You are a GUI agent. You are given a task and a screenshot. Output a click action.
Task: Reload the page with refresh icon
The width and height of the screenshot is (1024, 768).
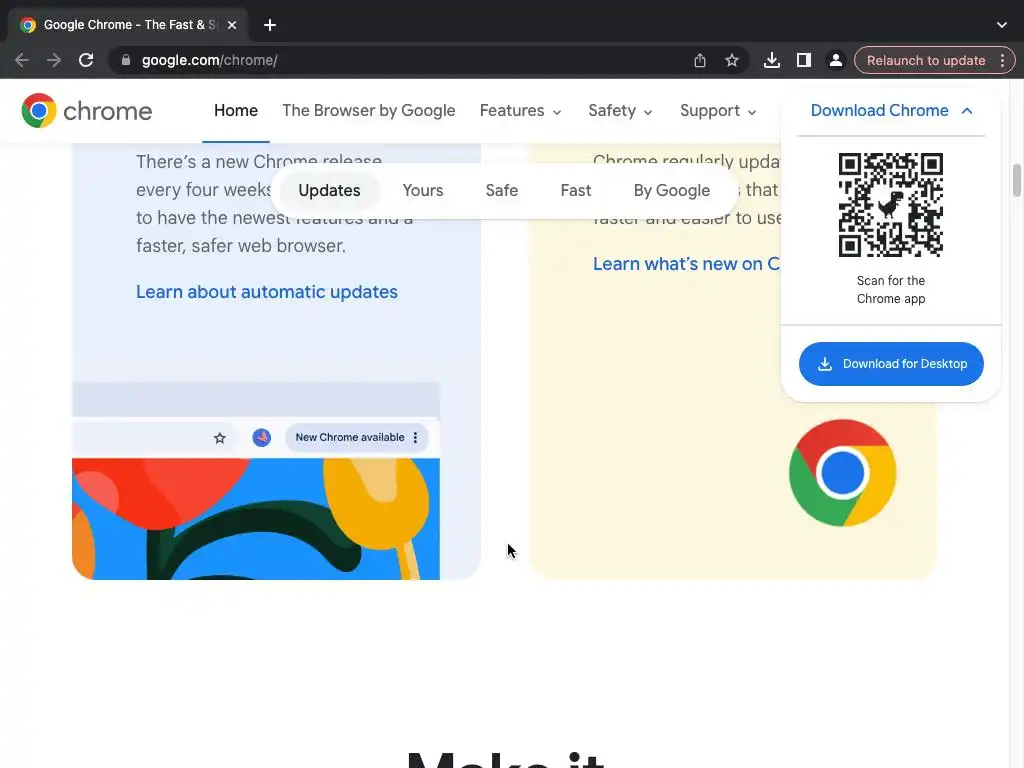tap(86, 60)
